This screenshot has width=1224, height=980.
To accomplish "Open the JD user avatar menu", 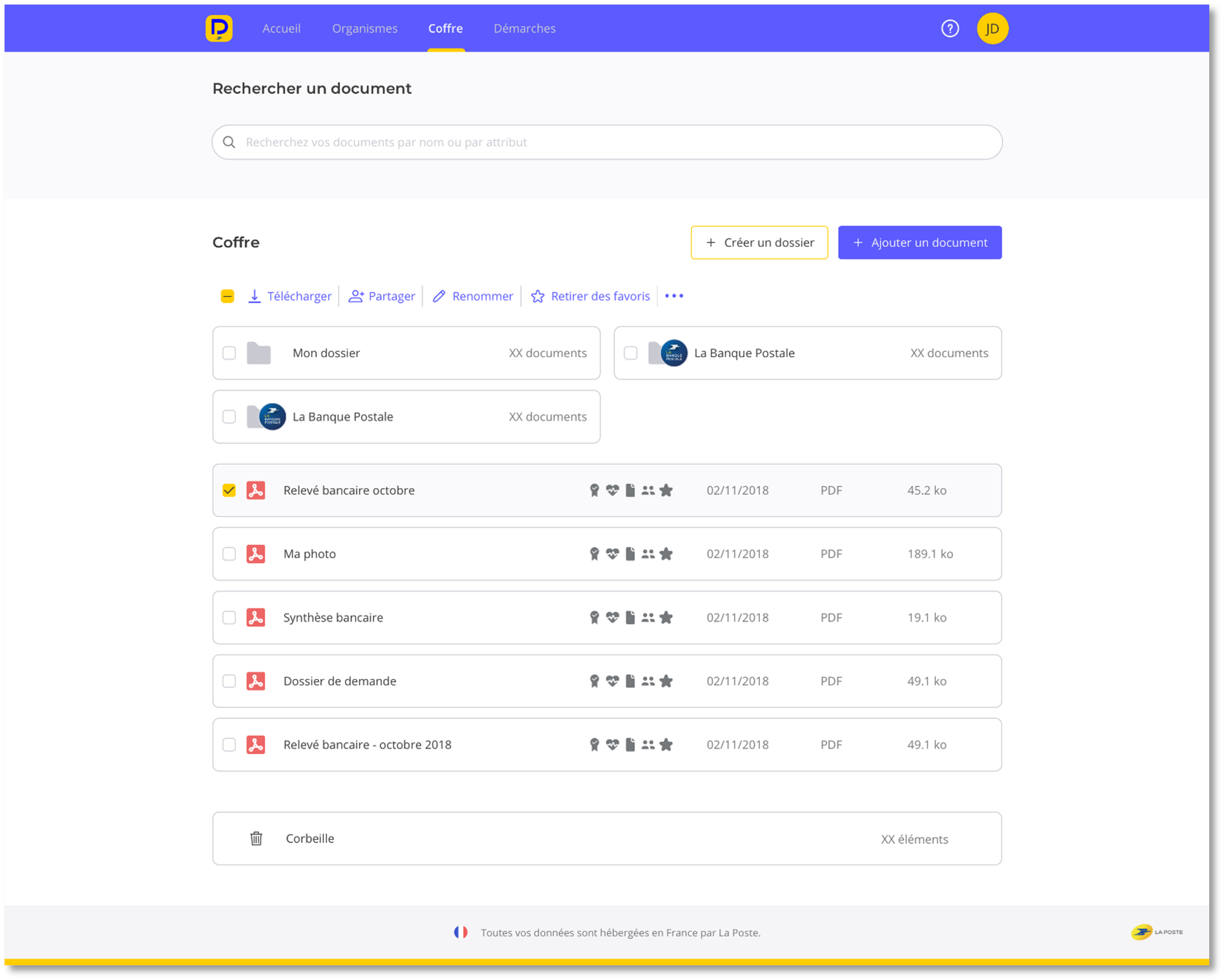I will click(992, 28).
